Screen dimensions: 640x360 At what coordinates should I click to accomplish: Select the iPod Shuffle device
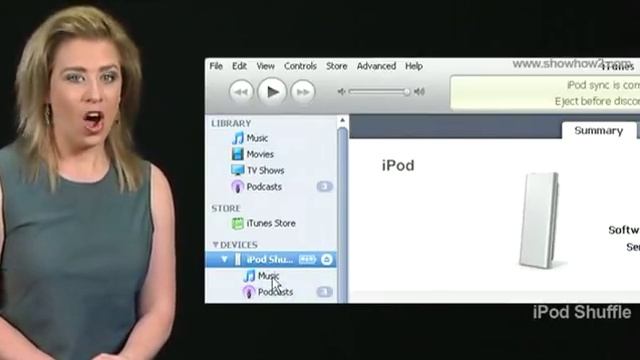tap(271, 259)
